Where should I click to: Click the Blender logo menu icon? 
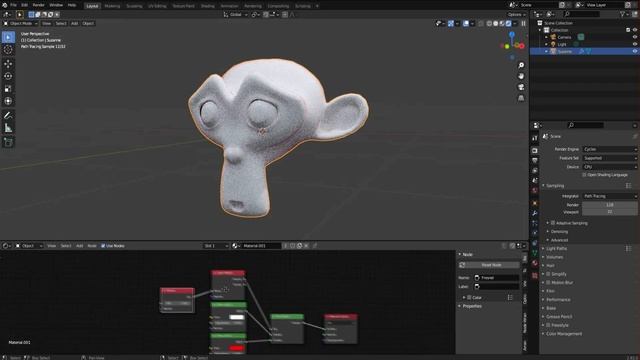(x=4, y=5)
